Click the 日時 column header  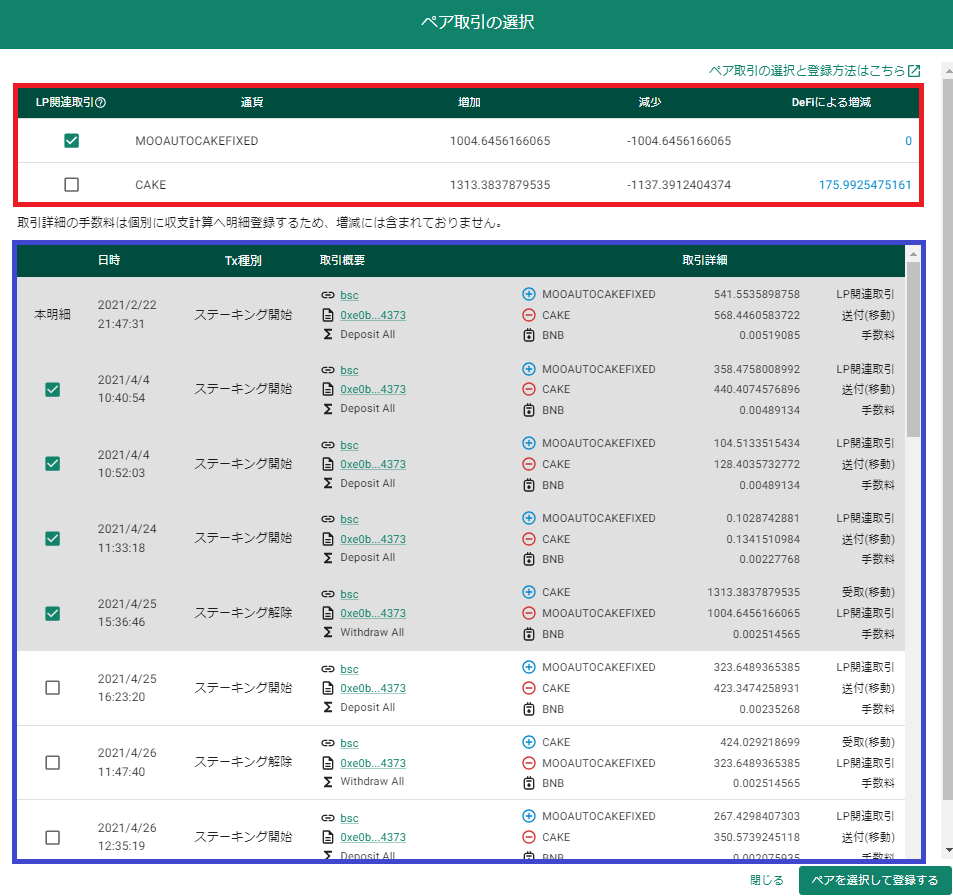pos(109,260)
